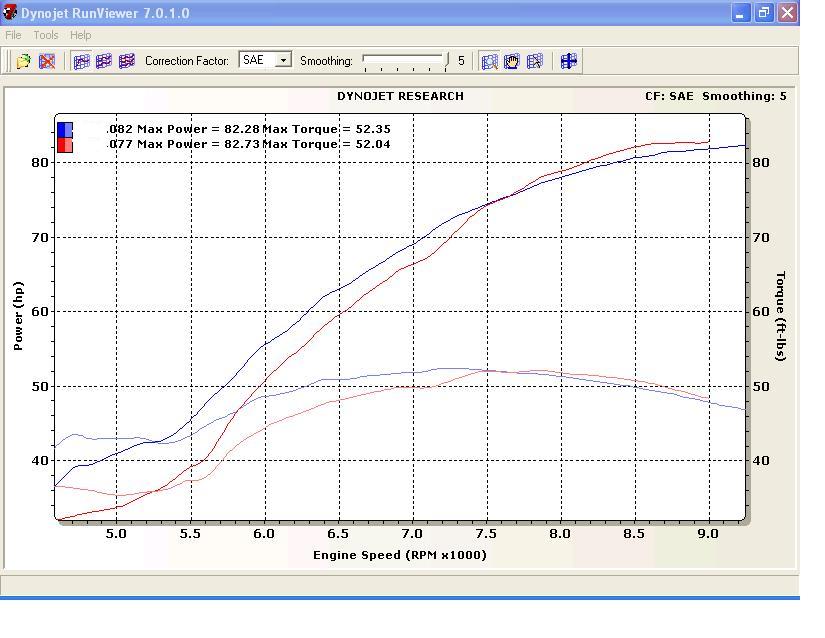Select the third graph view mode icon
This screenshot has height=638, width=825.
click(126, 61)
